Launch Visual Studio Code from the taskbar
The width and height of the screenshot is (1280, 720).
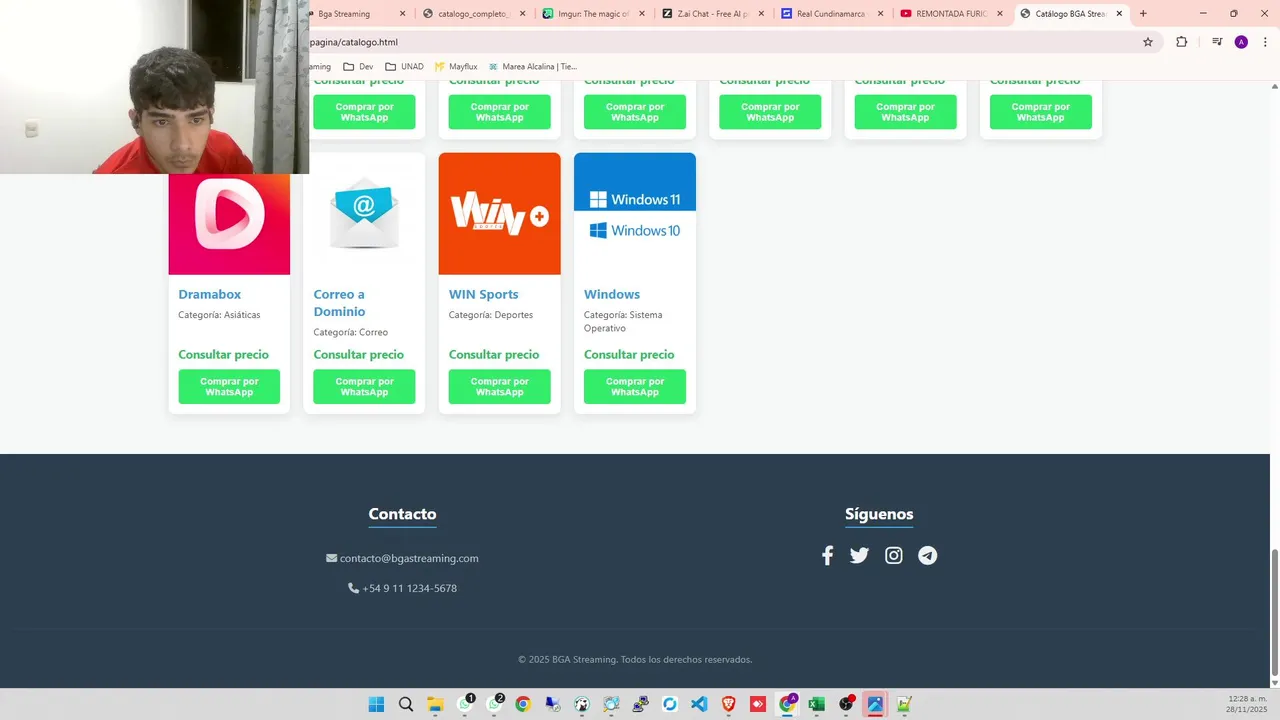point(699,704)
